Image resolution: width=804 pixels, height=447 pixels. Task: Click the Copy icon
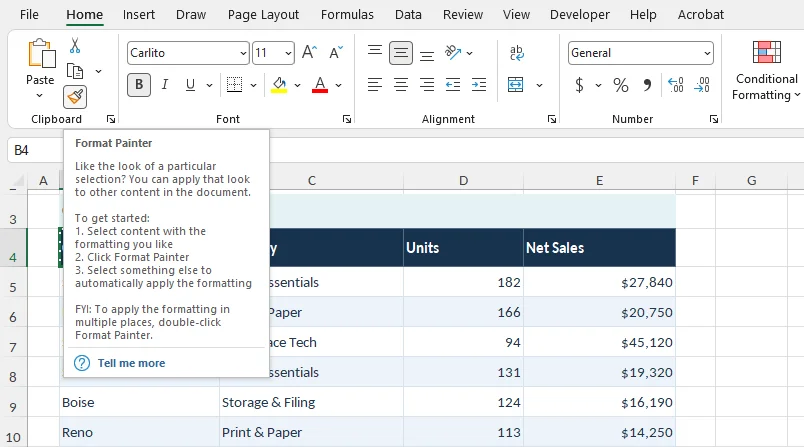[75, 71]
